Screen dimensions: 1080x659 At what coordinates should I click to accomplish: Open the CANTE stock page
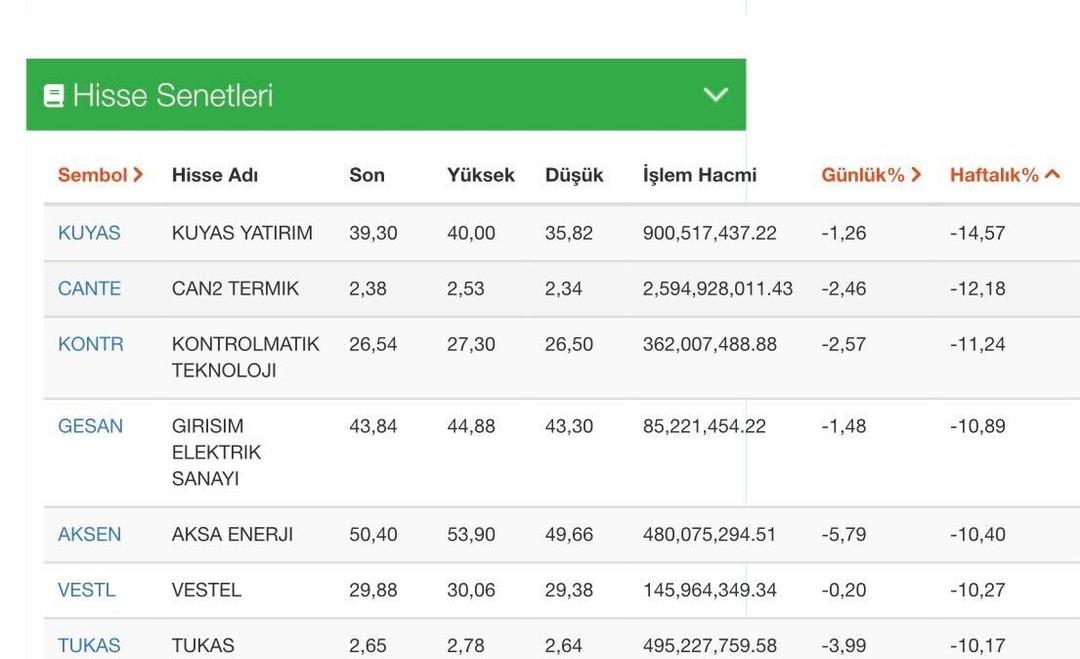click(89, 288)
